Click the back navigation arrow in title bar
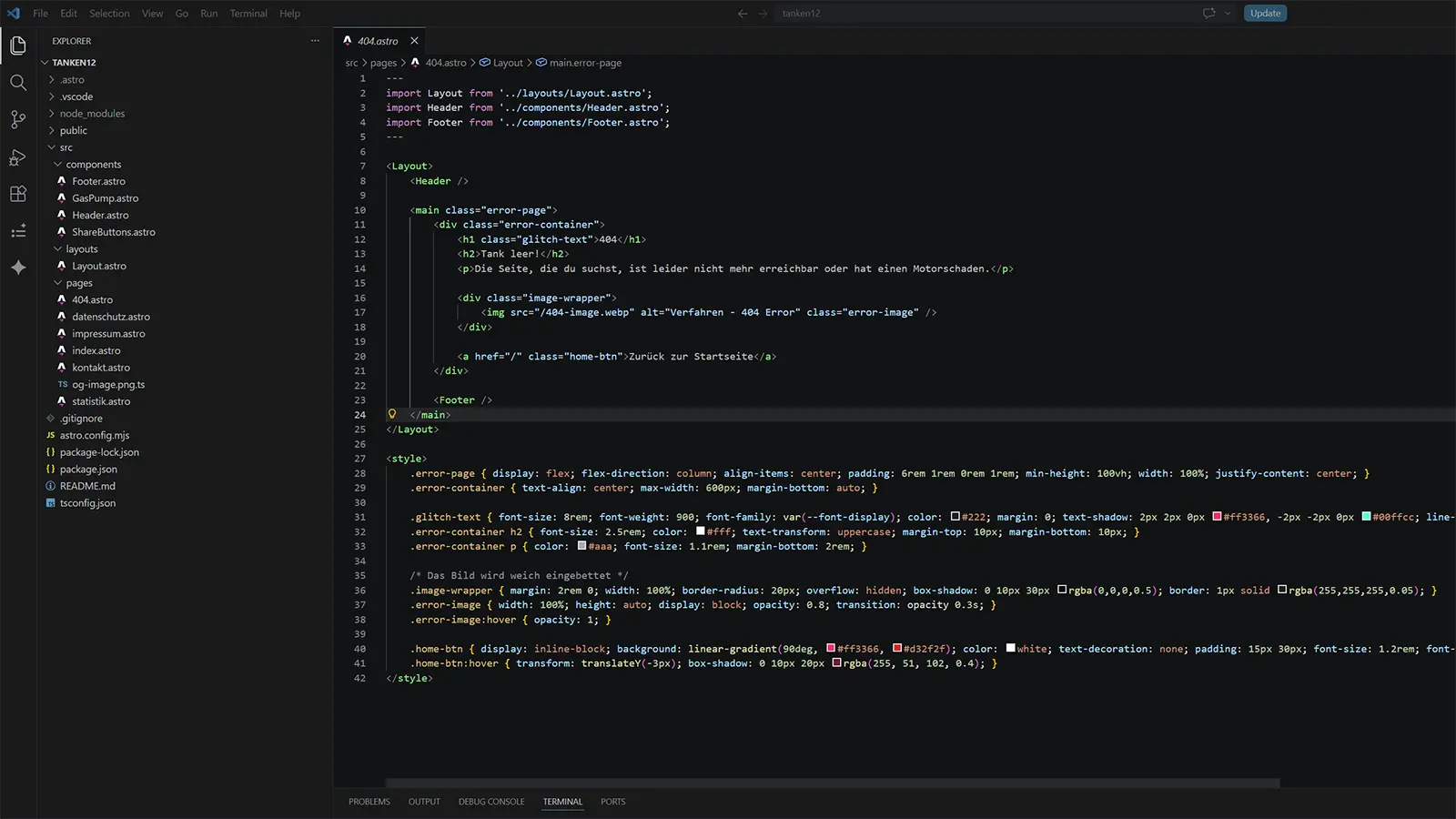This screenshot has height=819, width=1456. (x=743, y=14)
